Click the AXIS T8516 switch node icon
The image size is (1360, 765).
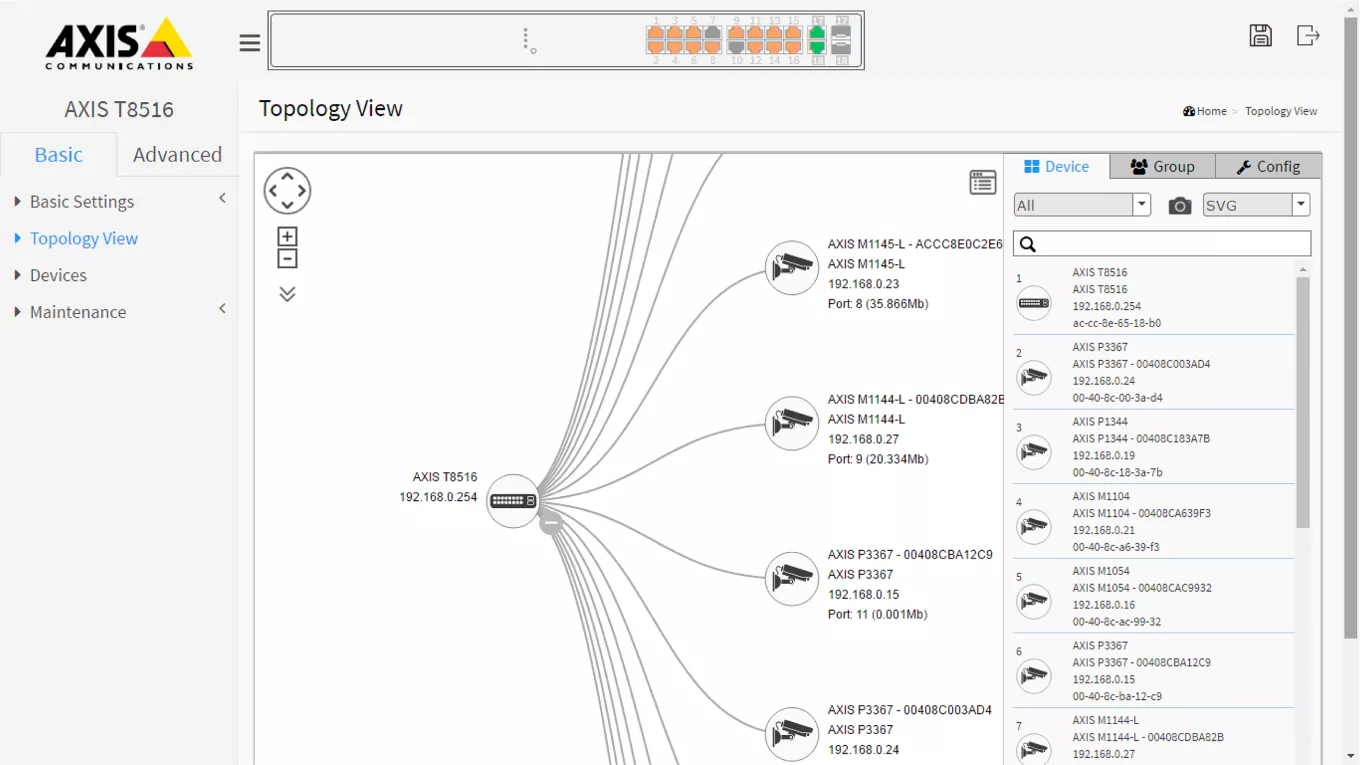click(x=513, y=501)
